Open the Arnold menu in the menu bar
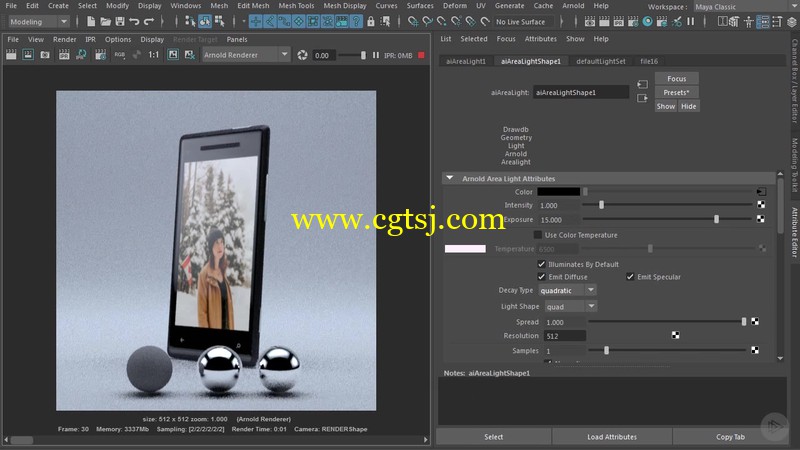Viewport: 800px width, 450px height. click(573, 6)
